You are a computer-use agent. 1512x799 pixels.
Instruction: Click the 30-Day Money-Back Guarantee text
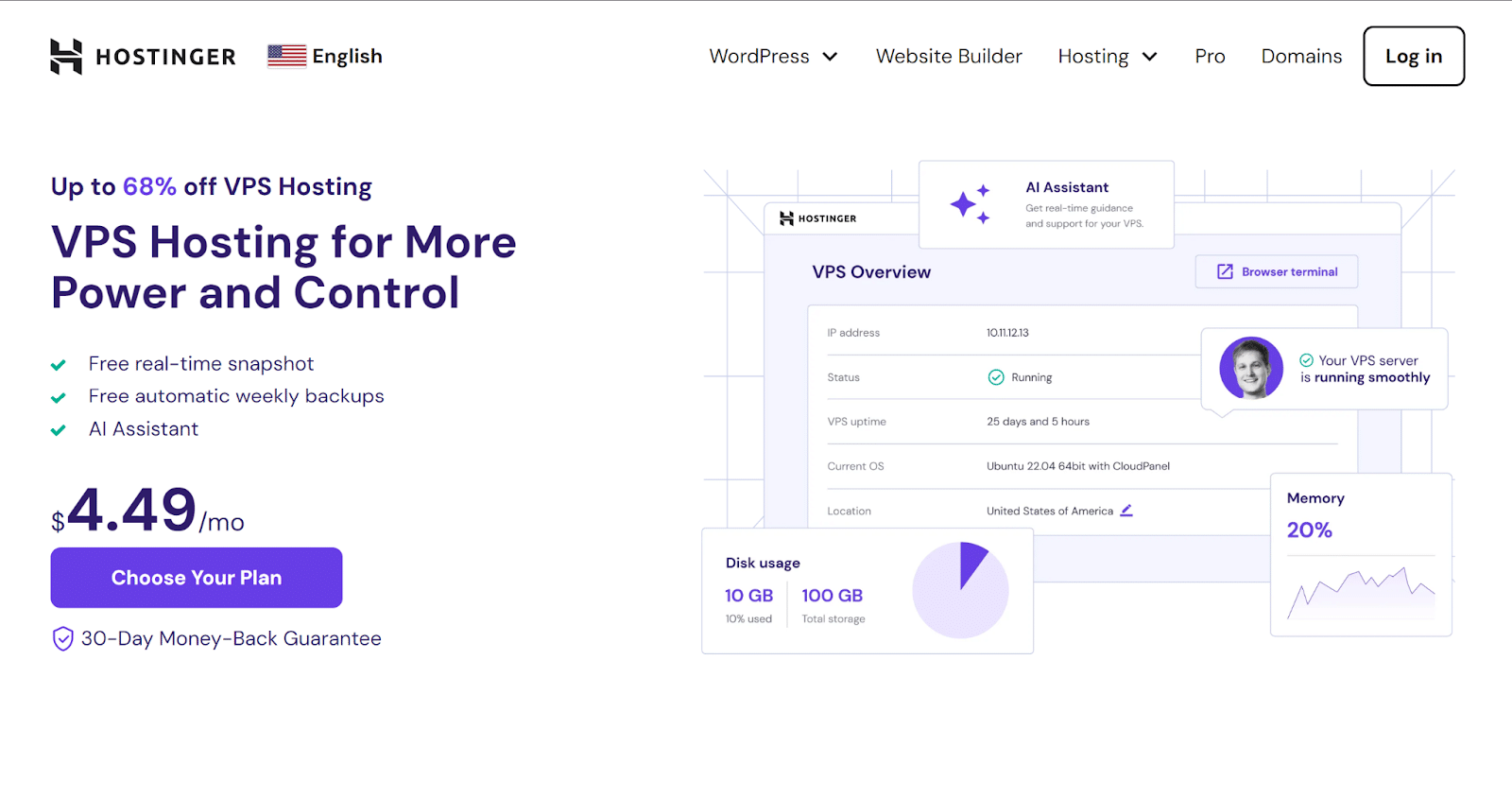point(232,638)
